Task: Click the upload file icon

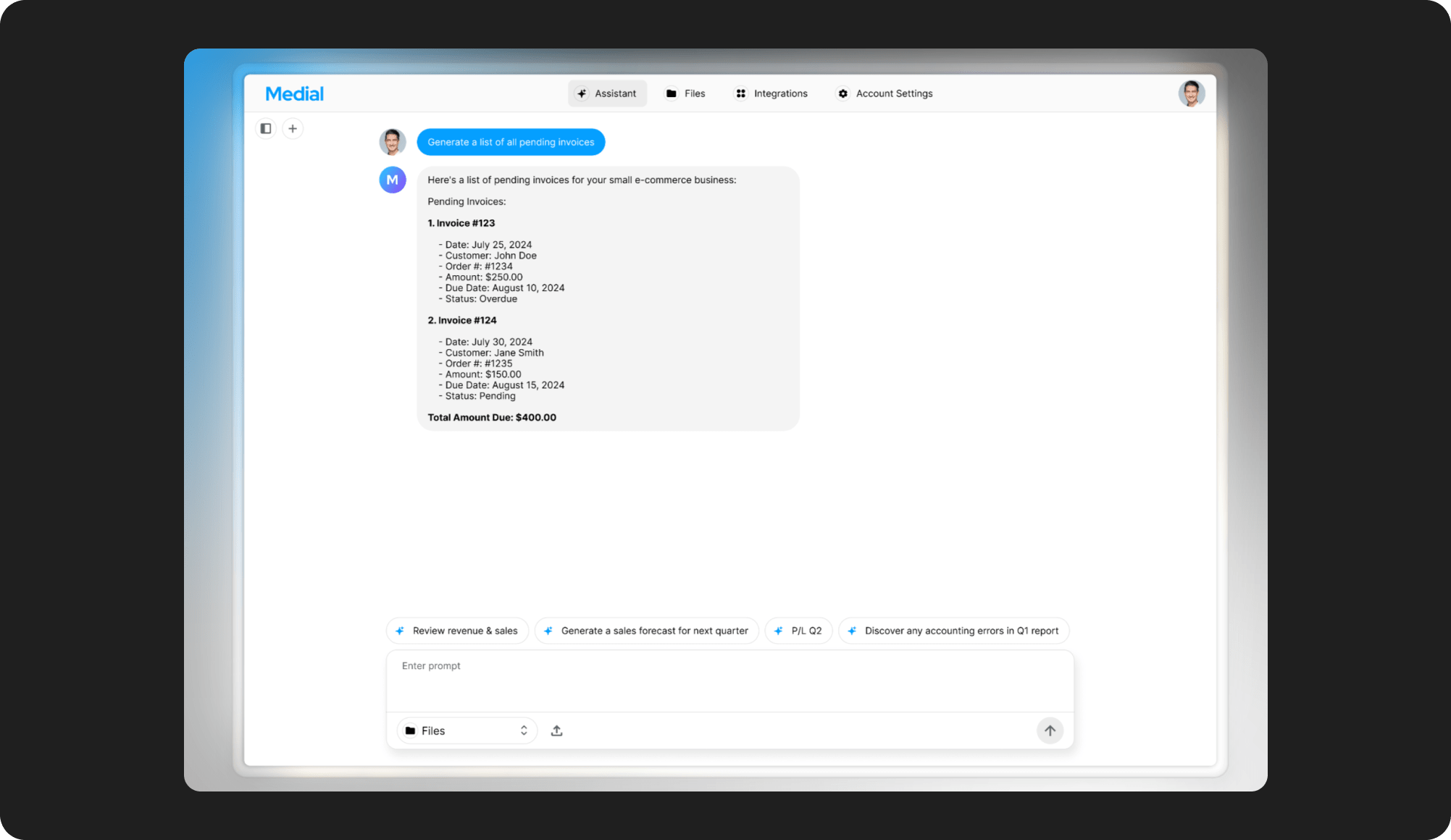Action: 556,731
